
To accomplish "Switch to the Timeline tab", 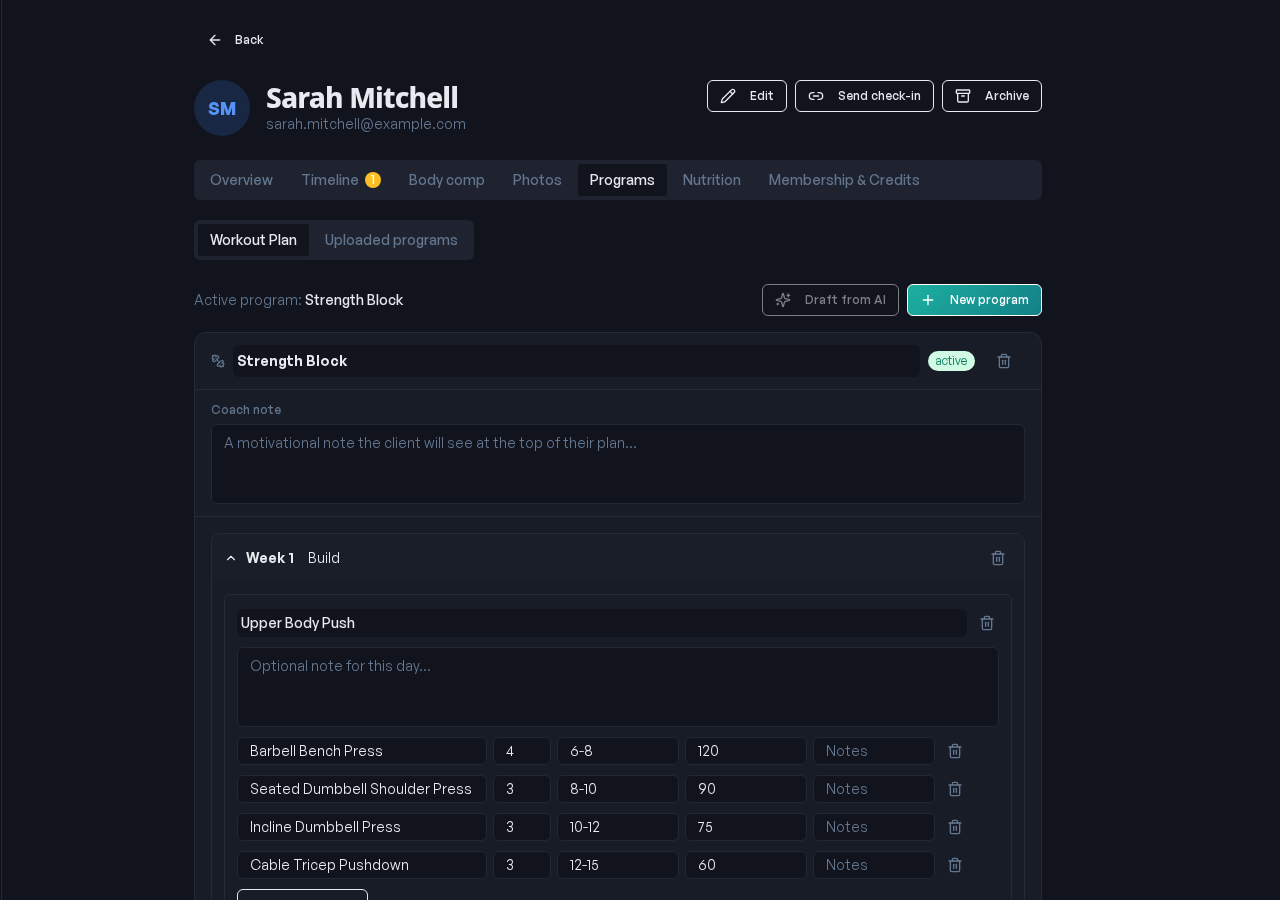I will [x=341, y=180].
